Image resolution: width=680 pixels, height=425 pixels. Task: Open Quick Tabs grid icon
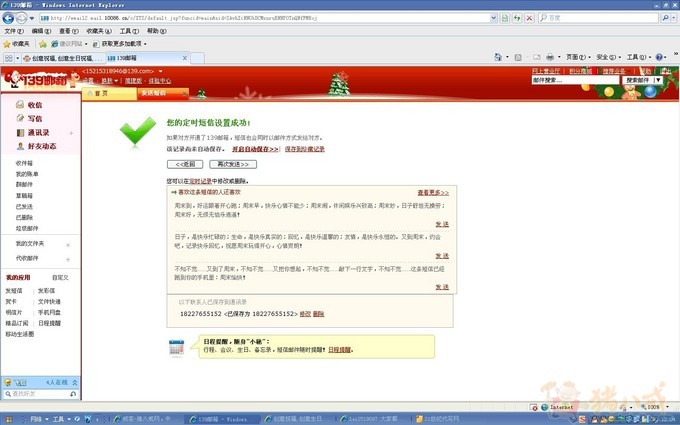[9, 58]
